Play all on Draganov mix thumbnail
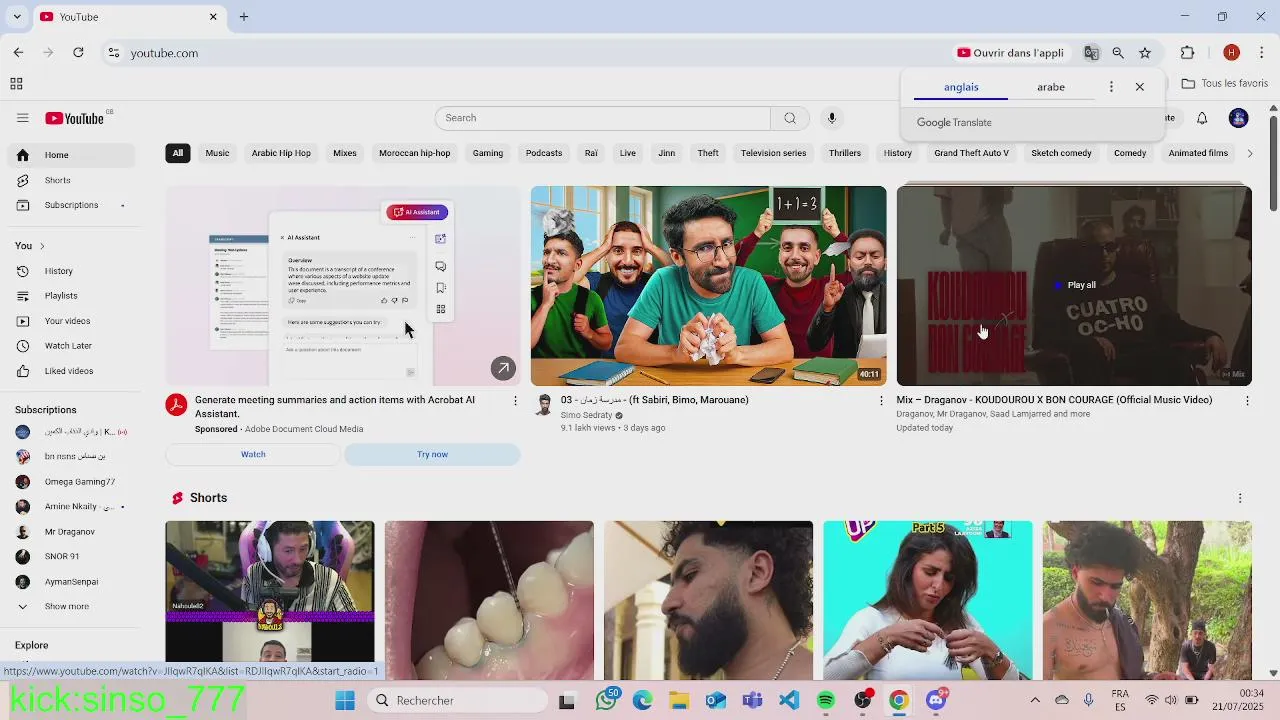 [1074, 286]
